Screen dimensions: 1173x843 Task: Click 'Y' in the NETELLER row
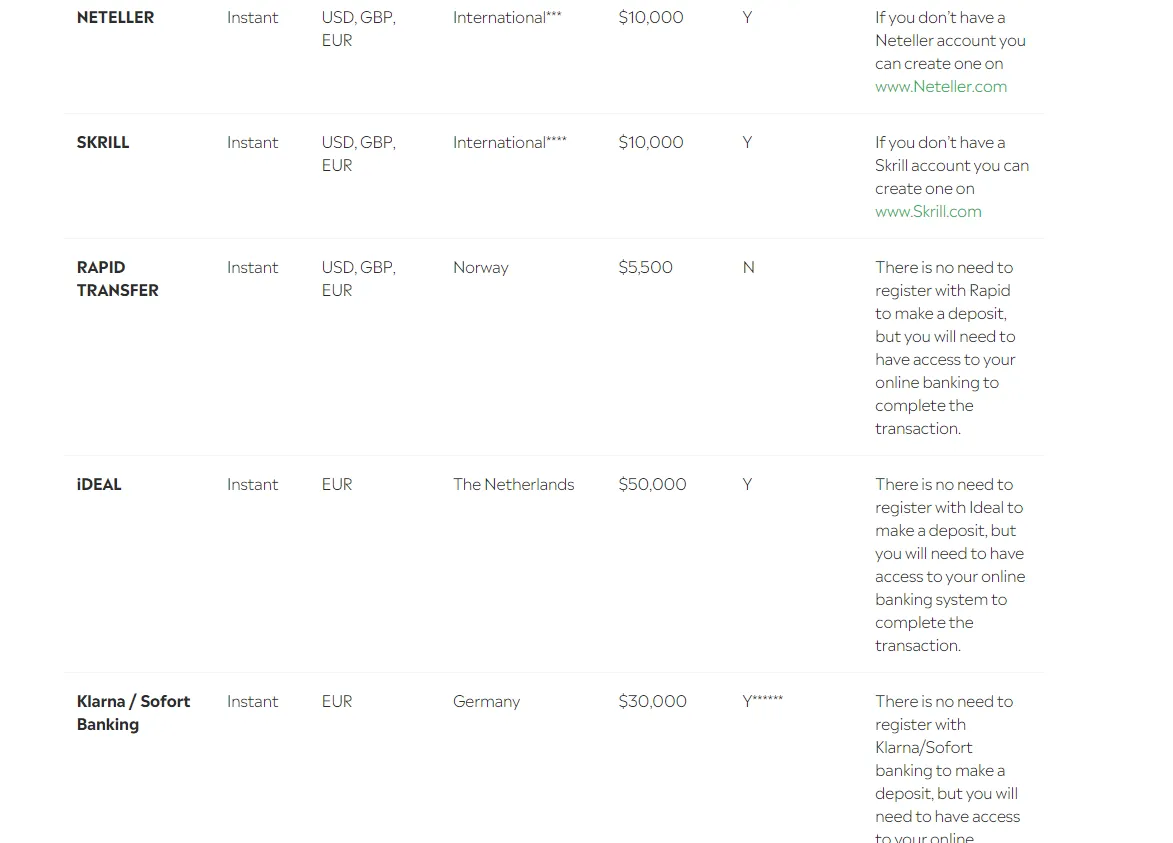[x=747, y=17]
